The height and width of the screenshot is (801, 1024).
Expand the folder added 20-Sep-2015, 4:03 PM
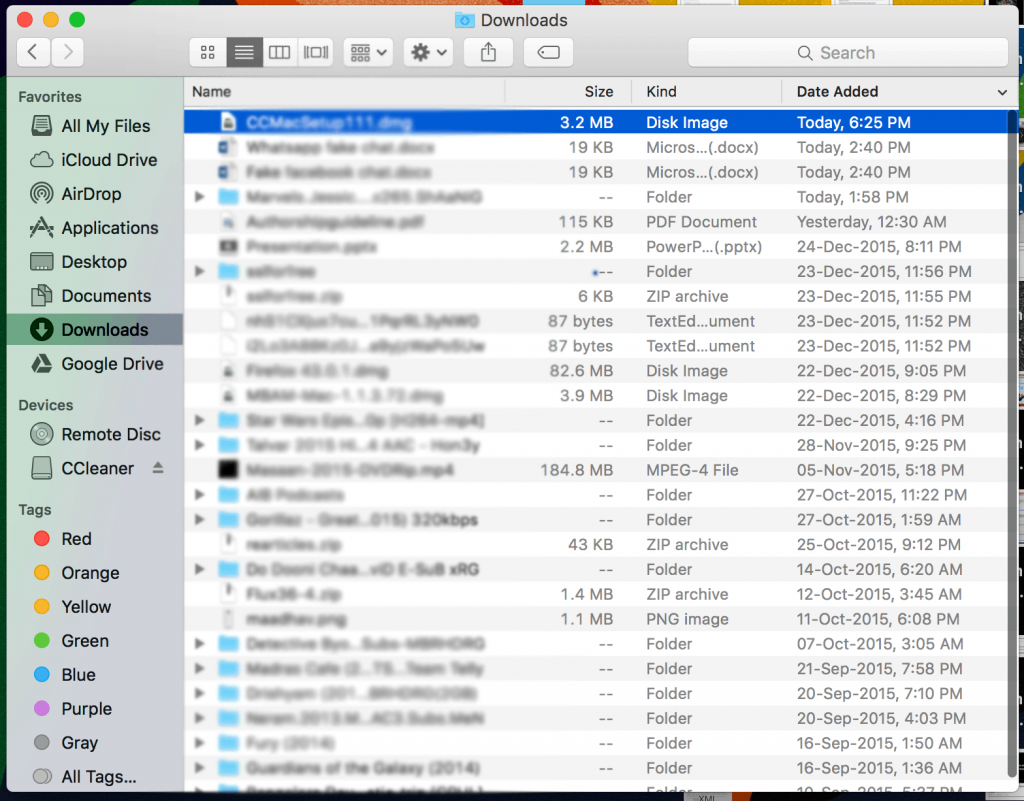coord(200,718)
